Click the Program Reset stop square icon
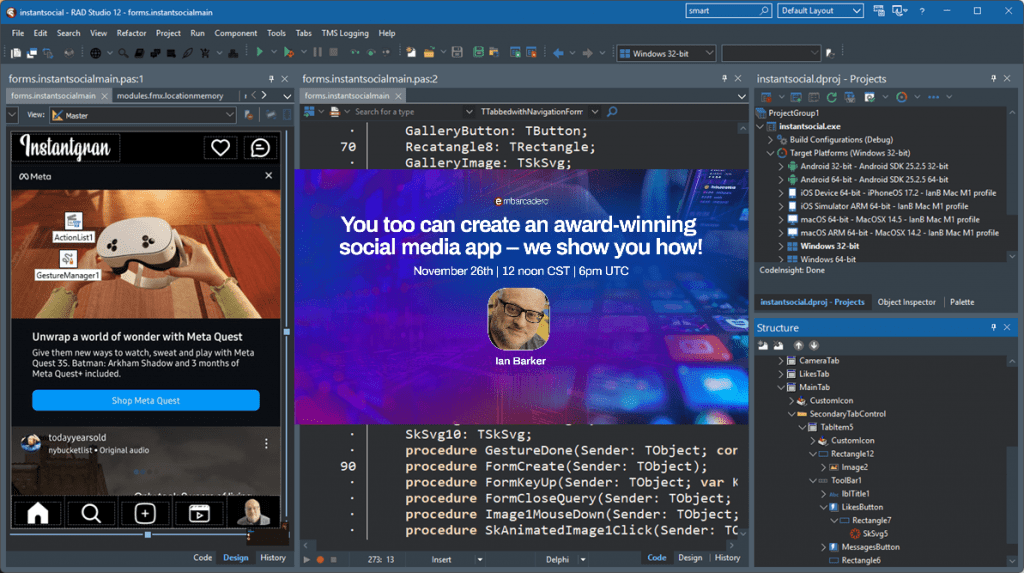The height and width of the screenshot is (573, 1024). pyautogui.click(x=333, y=52)
